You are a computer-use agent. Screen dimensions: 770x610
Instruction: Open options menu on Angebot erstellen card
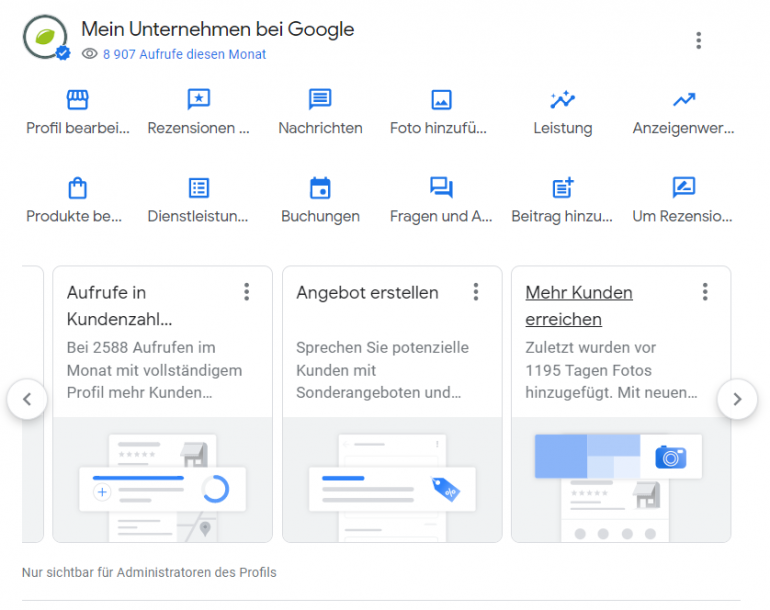476,292
